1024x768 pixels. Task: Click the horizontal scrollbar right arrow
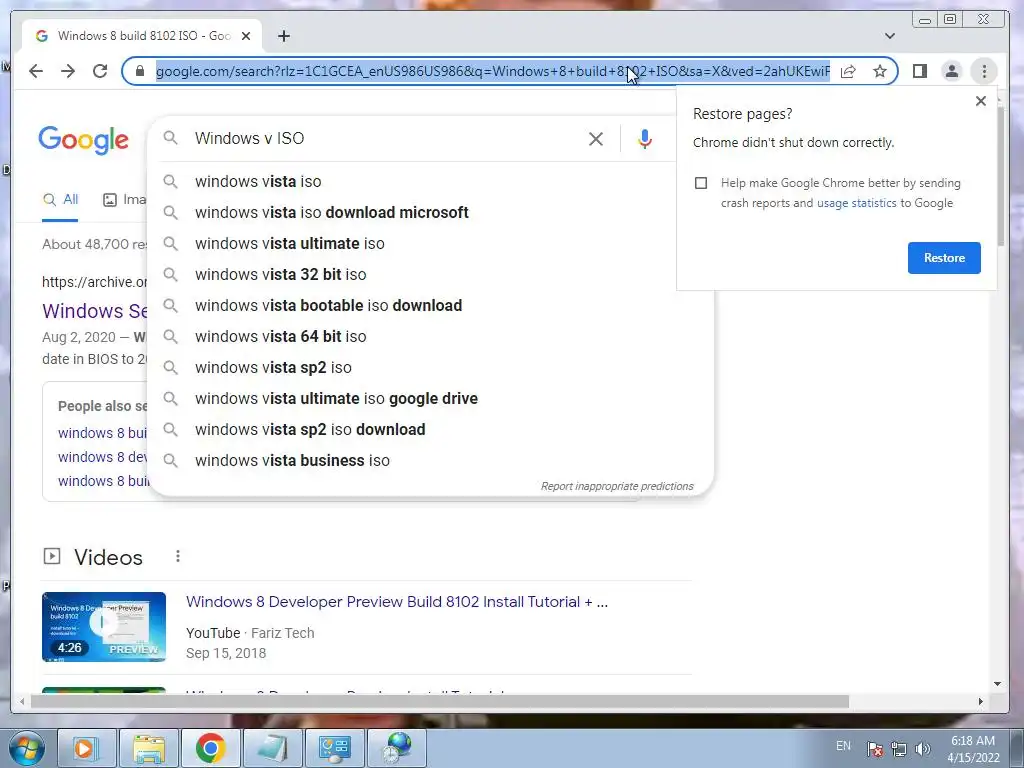[980, 701]
